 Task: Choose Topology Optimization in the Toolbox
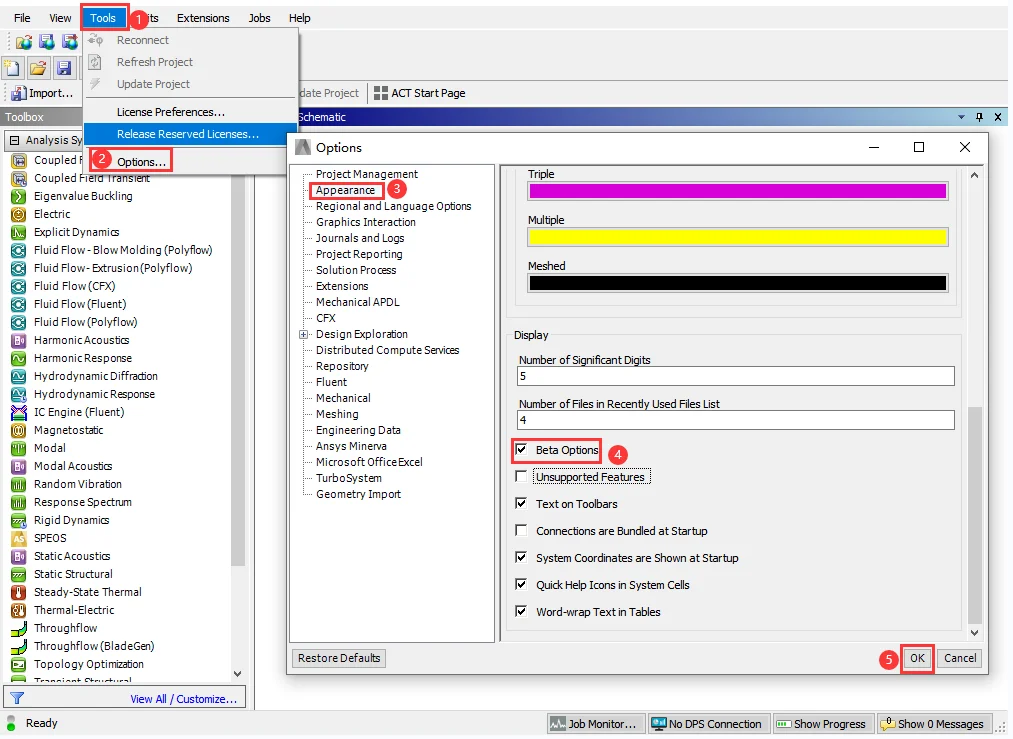(89, 664)
